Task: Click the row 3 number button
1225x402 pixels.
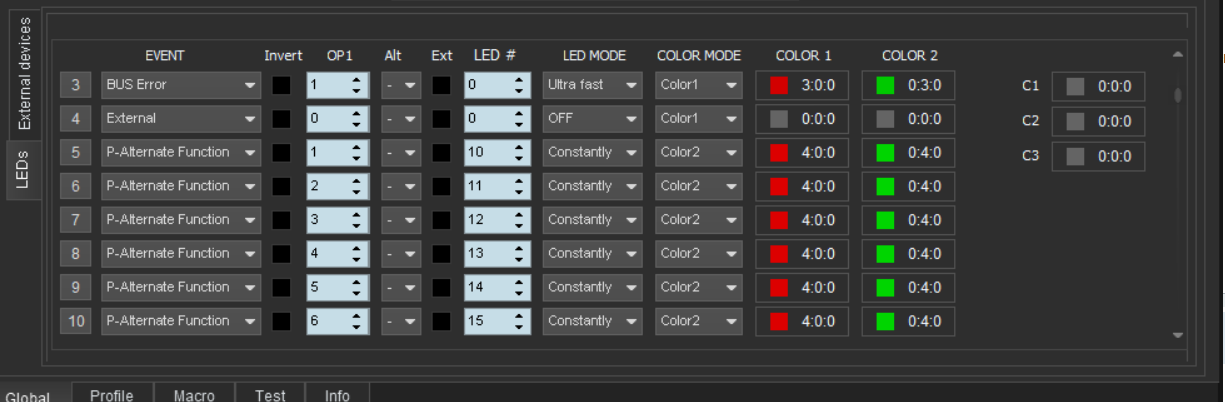Action: [77, 86]
